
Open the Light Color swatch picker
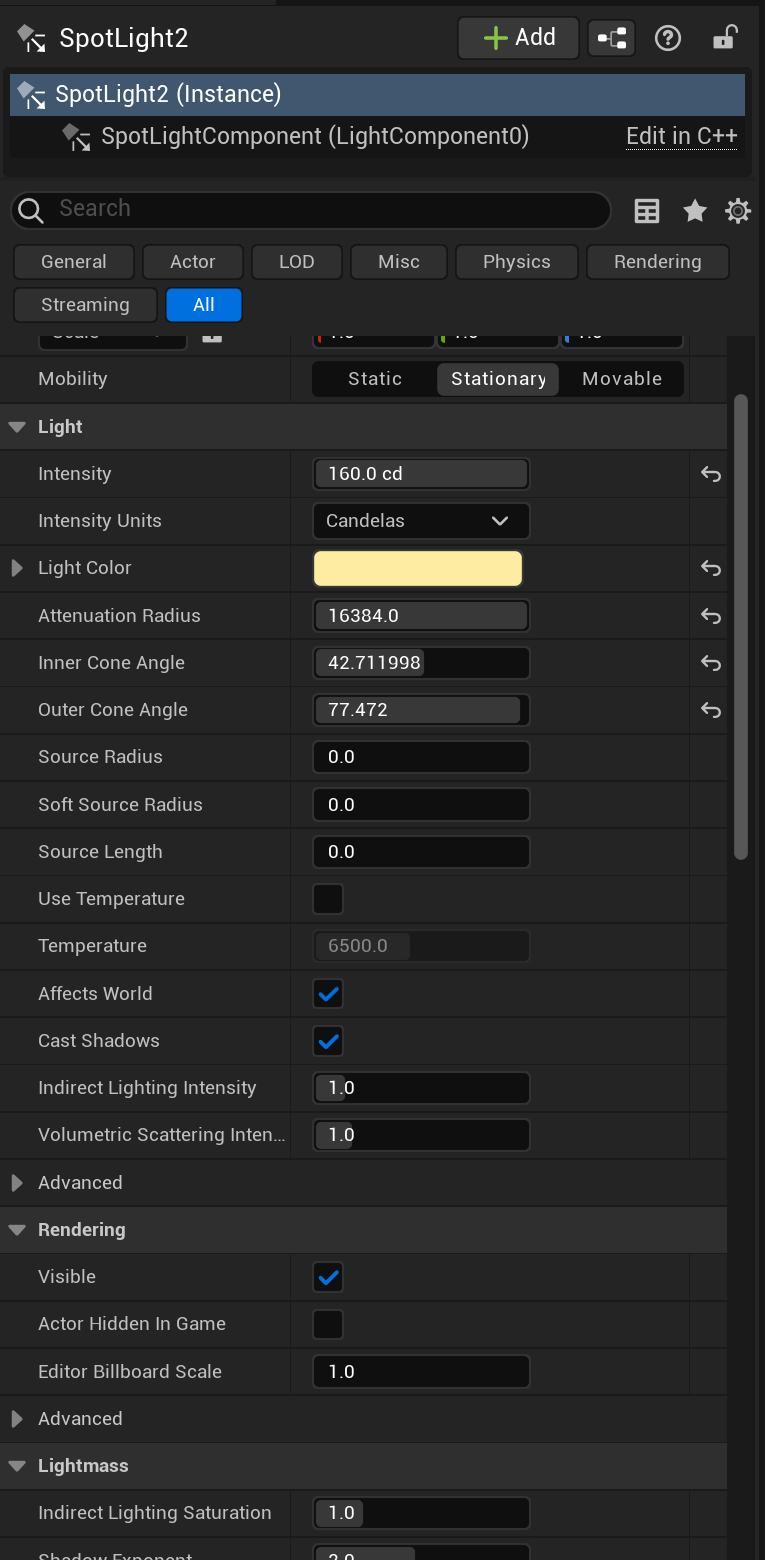click(418, 568)
